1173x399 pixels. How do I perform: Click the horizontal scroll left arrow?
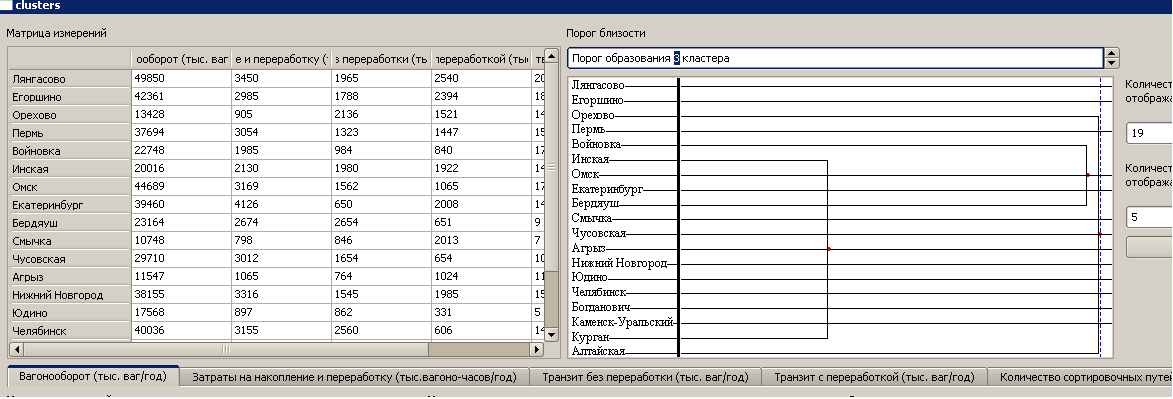(x=16, y=350)
